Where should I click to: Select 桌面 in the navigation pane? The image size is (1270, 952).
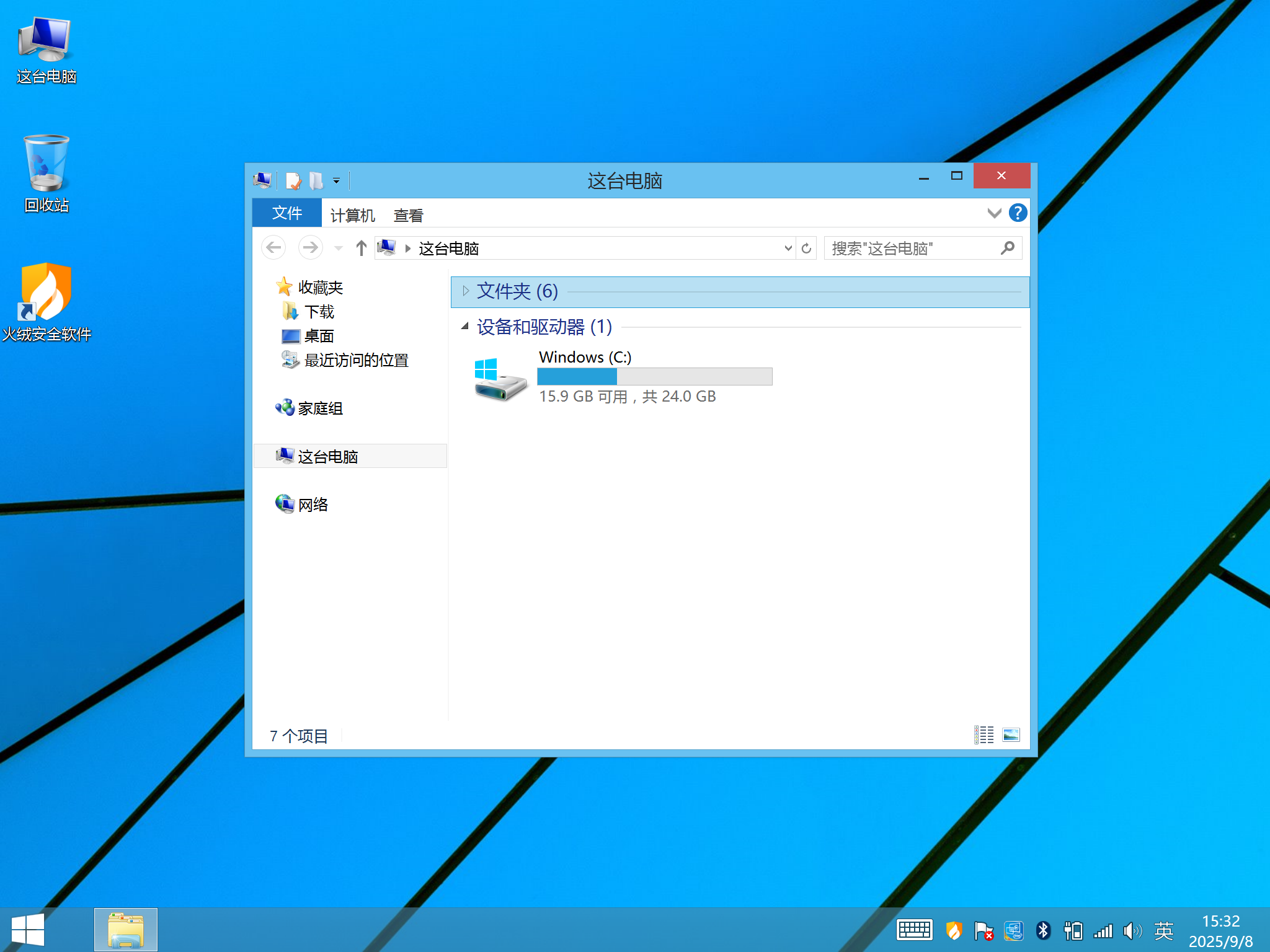(x=319, y=335)
